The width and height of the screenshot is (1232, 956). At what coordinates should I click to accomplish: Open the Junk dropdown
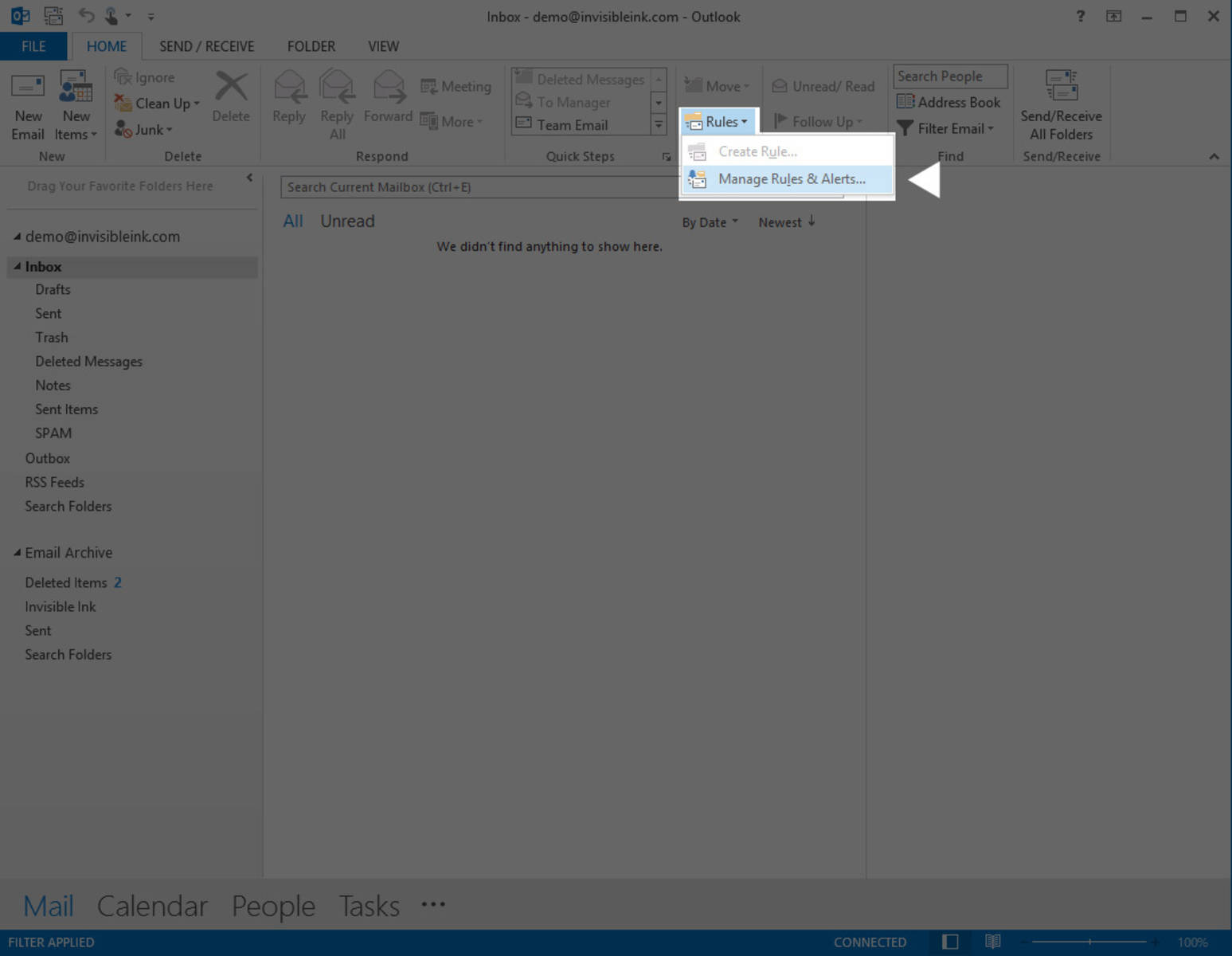pyautogui.click(x=143, y=129)
